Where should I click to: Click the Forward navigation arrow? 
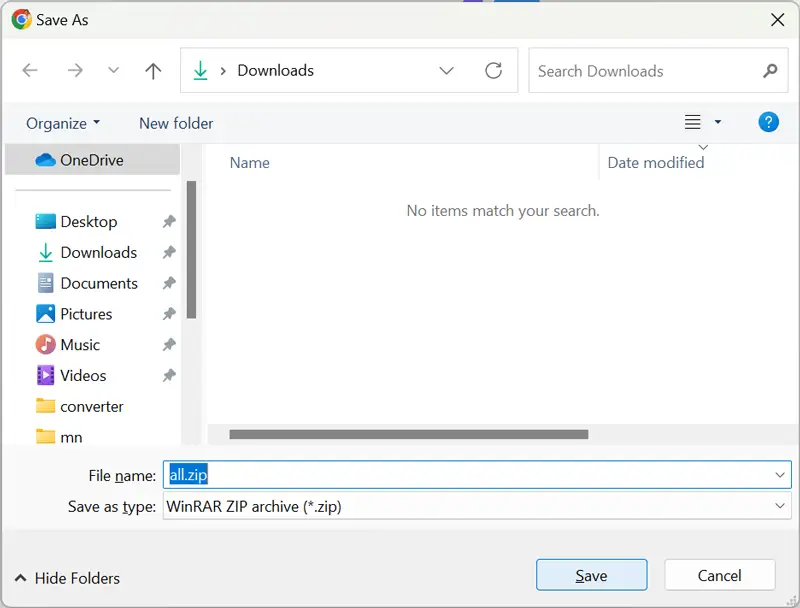point(75,71)
